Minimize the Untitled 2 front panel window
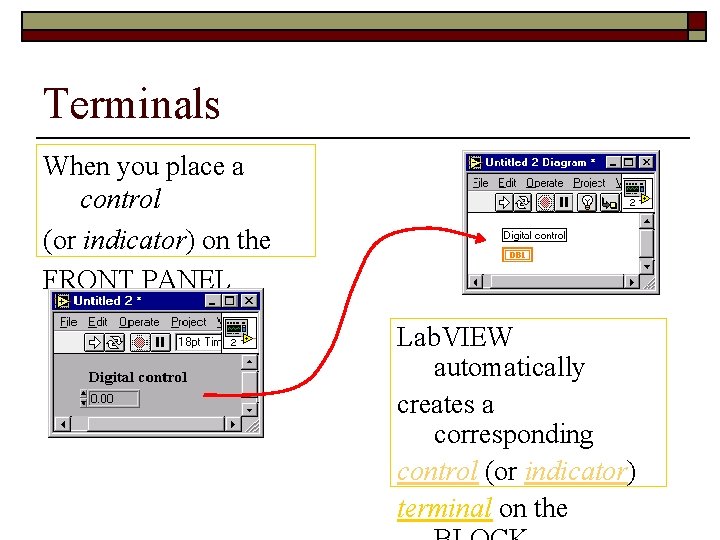Image resolution: width=720 pixels, height=540 pixels. pos(212,301)
